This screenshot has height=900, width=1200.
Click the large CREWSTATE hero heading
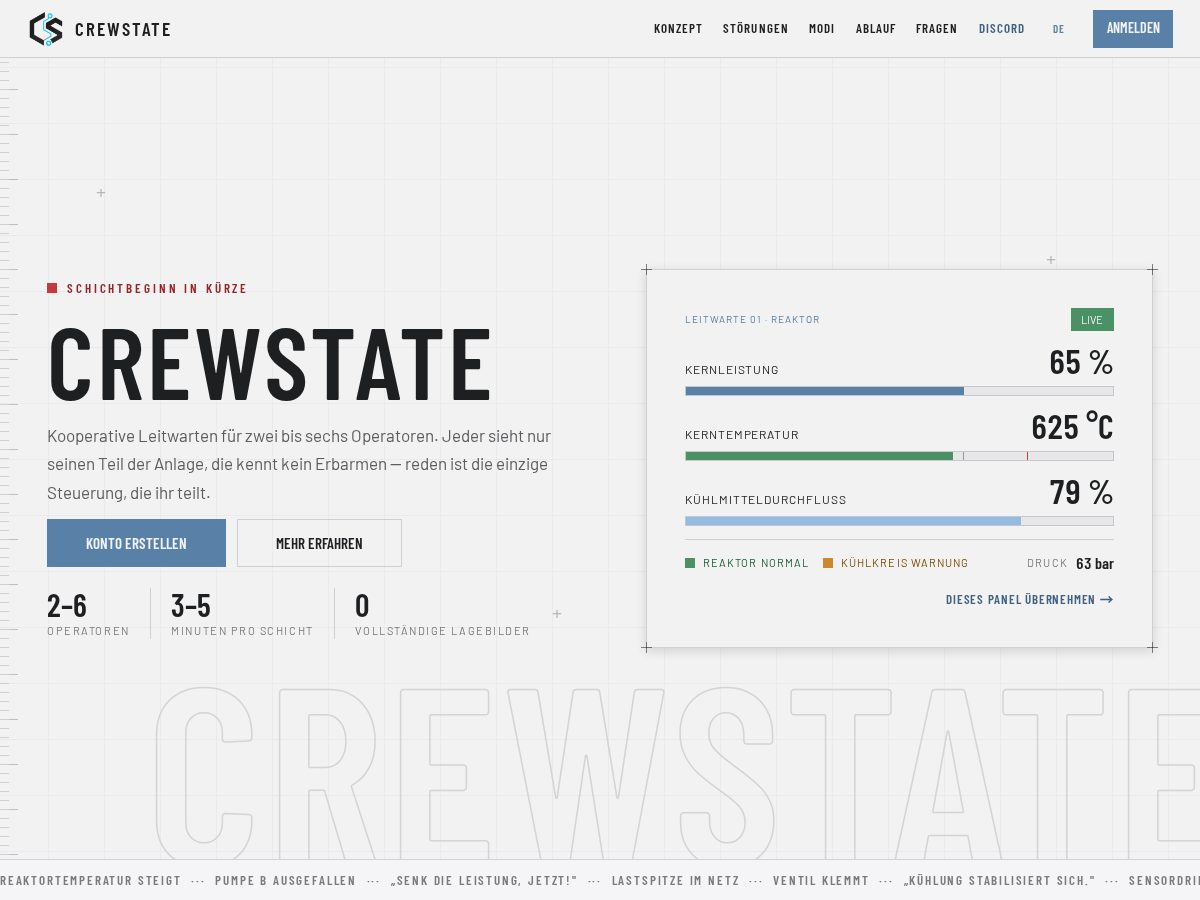click(270, 363)
